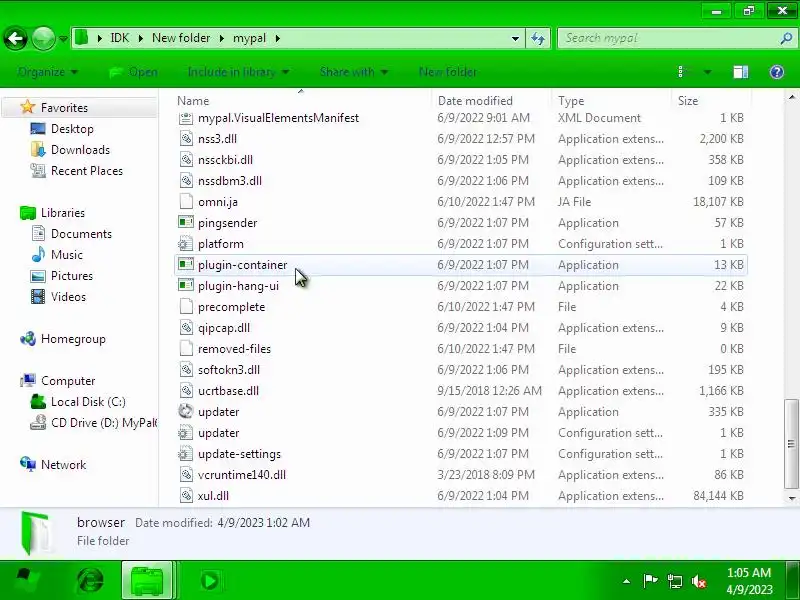
Task: Select the pingsender application icon
Action: pos(186,222)
